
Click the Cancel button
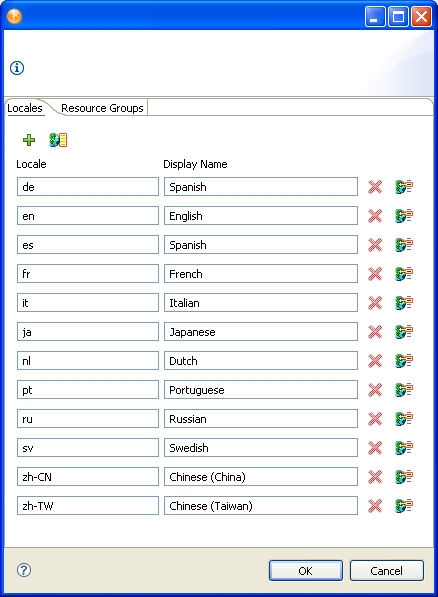(387, 571)
